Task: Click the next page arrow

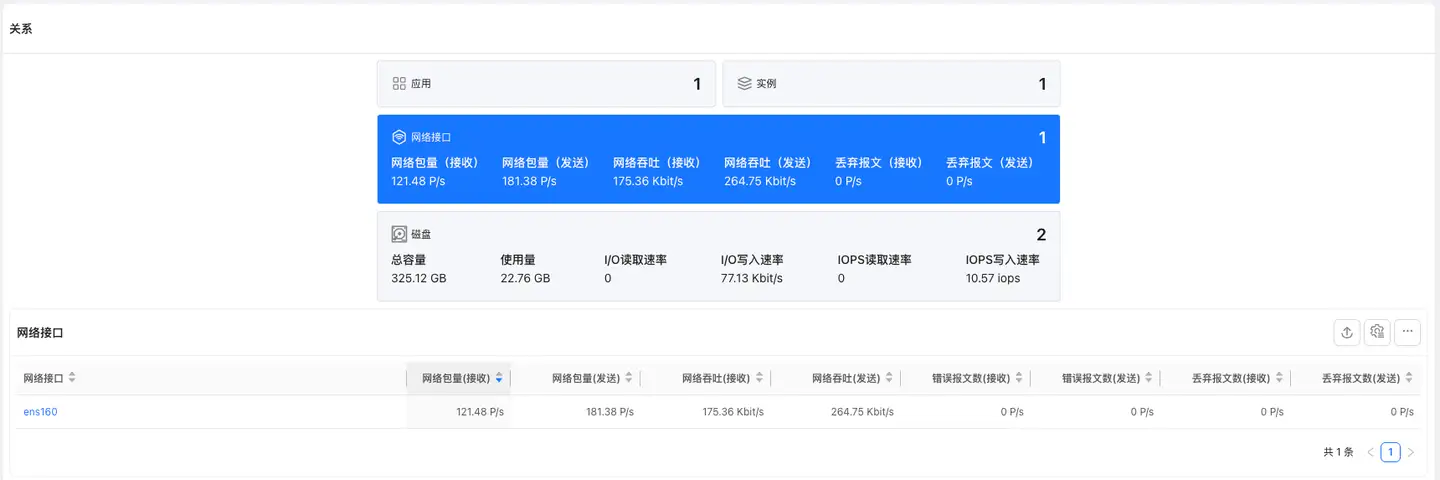Action: [1411, 452]
